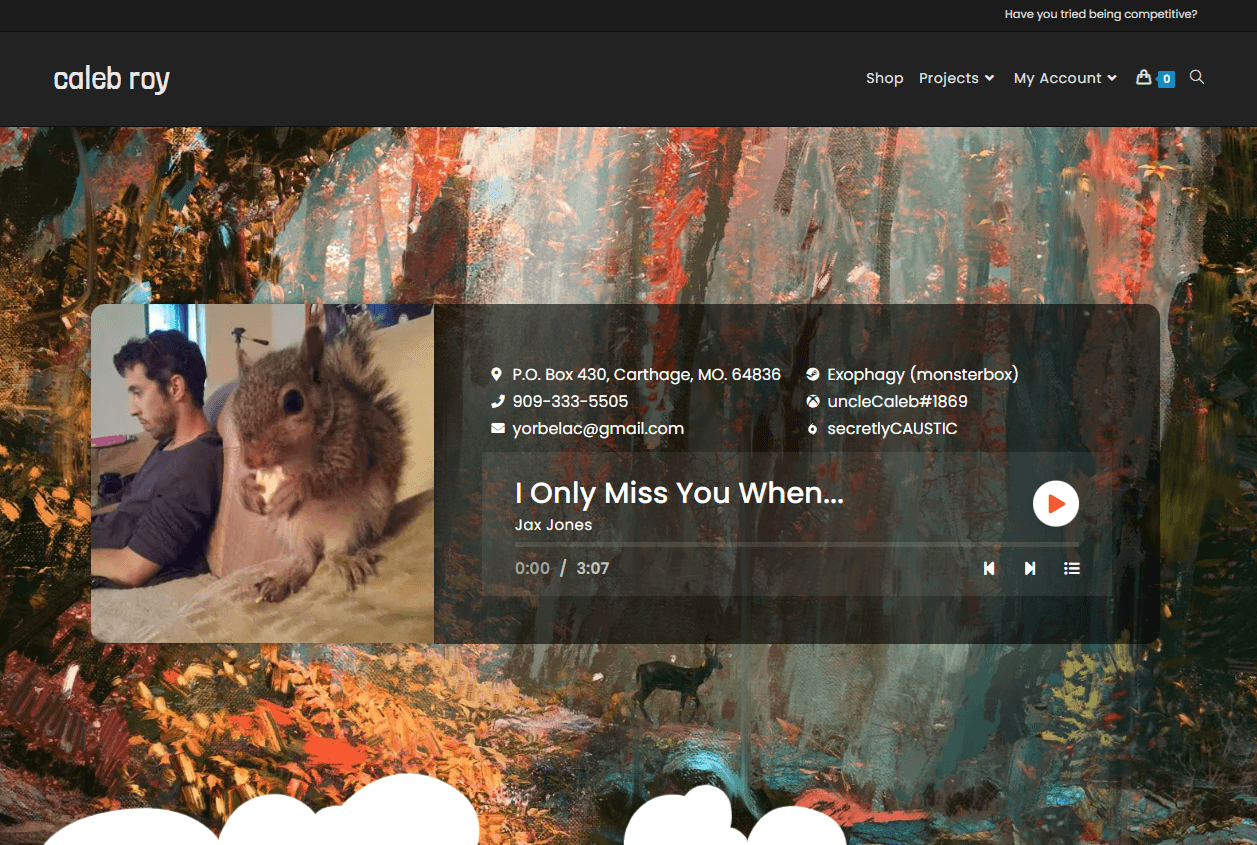Click the 3:07 track duration
Screen dimensions: 1257x845
(593, 568)
